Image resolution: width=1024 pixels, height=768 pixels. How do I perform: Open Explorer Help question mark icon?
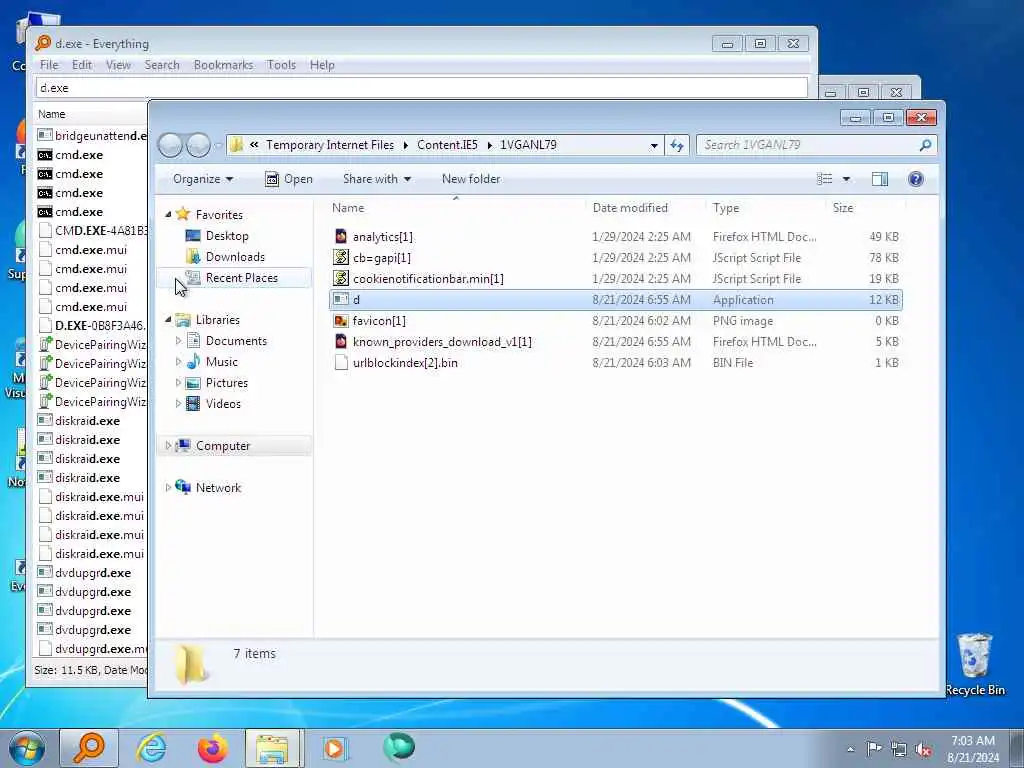click(x=916, y=179)
